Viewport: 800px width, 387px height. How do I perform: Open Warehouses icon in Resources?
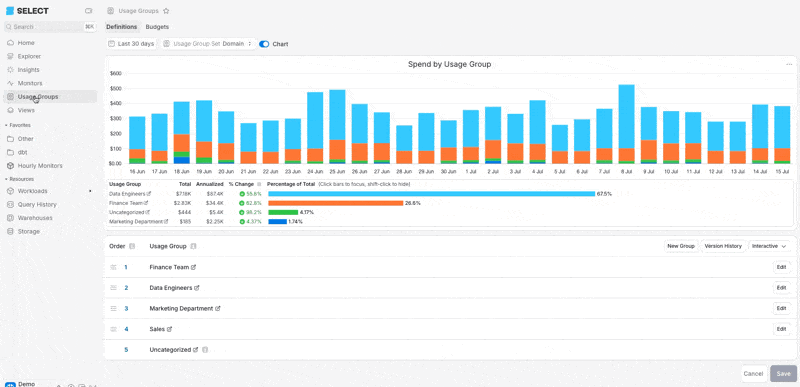(10, 218)
